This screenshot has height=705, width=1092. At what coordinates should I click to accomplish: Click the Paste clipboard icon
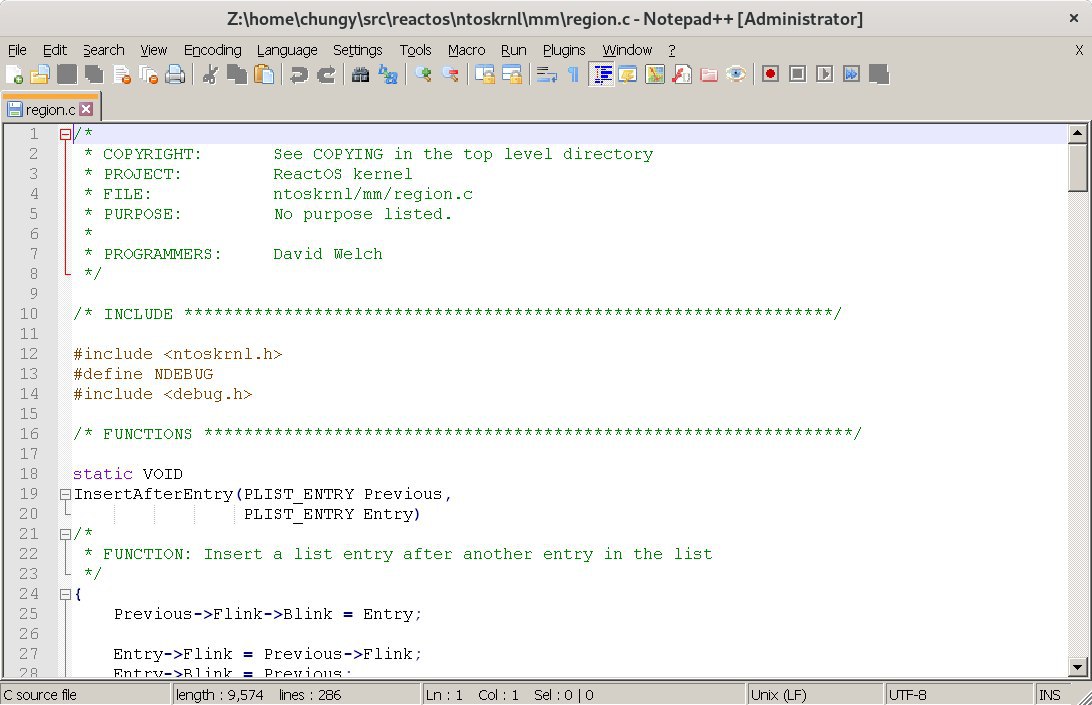264,75
